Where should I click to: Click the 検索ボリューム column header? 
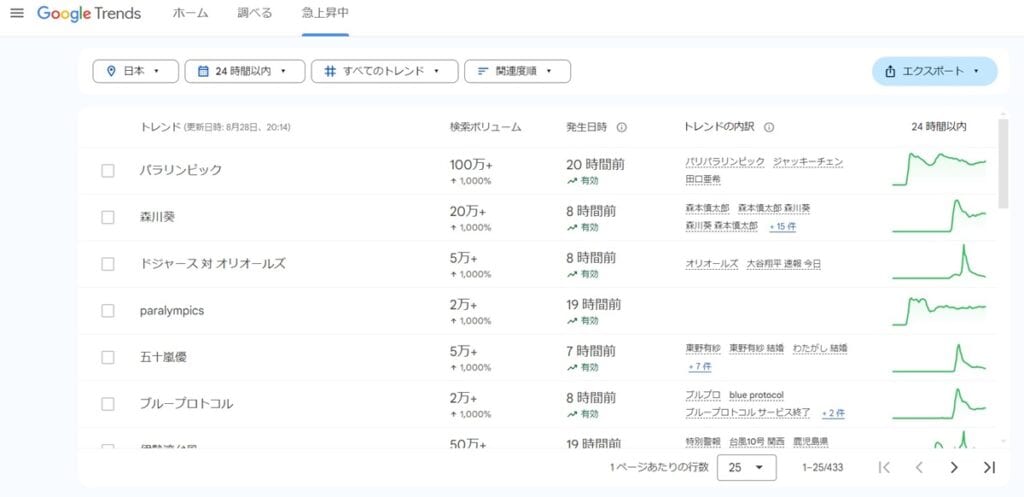[x=485, y=127]
